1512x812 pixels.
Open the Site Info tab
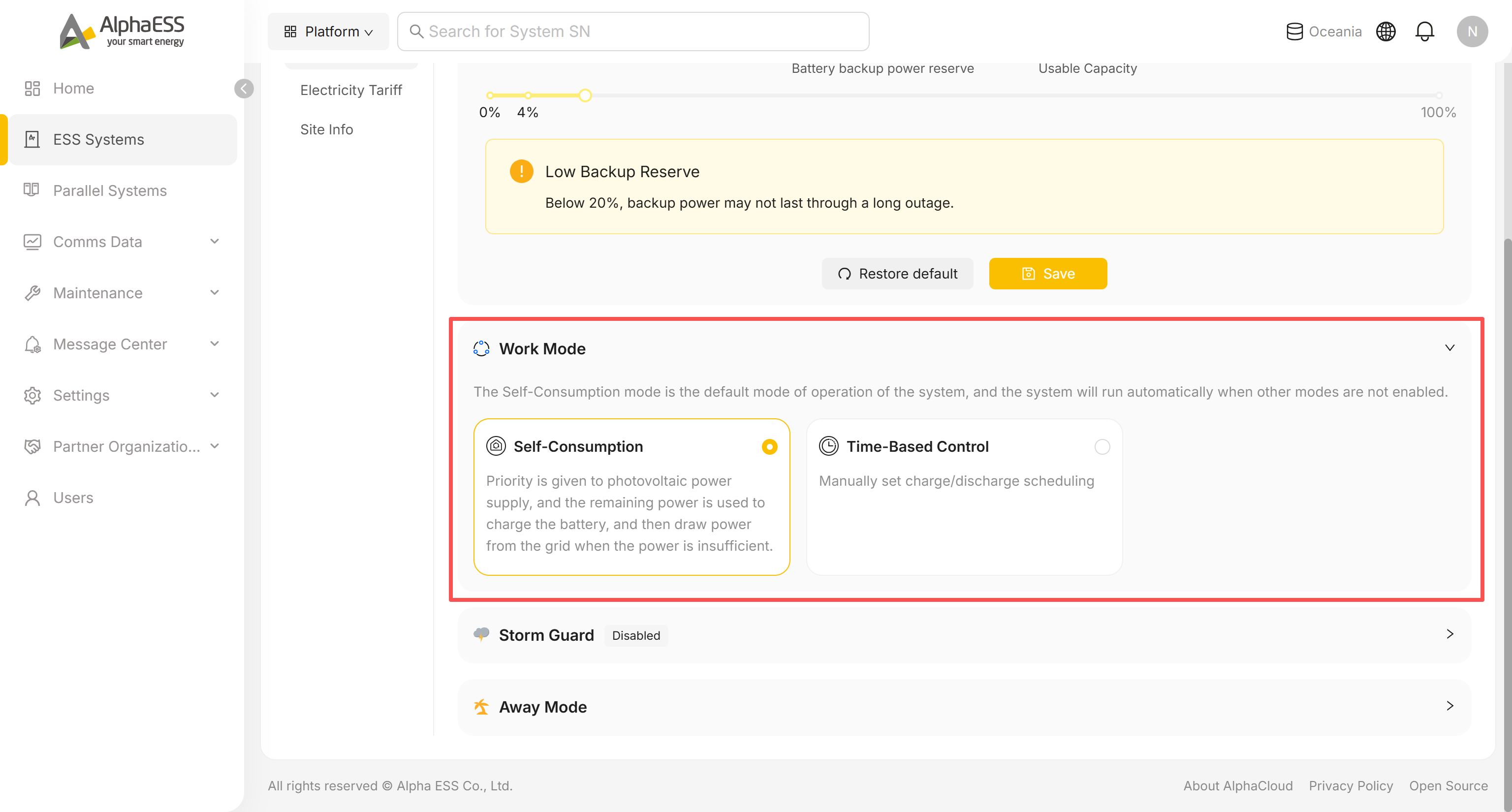tap(326, 129)
